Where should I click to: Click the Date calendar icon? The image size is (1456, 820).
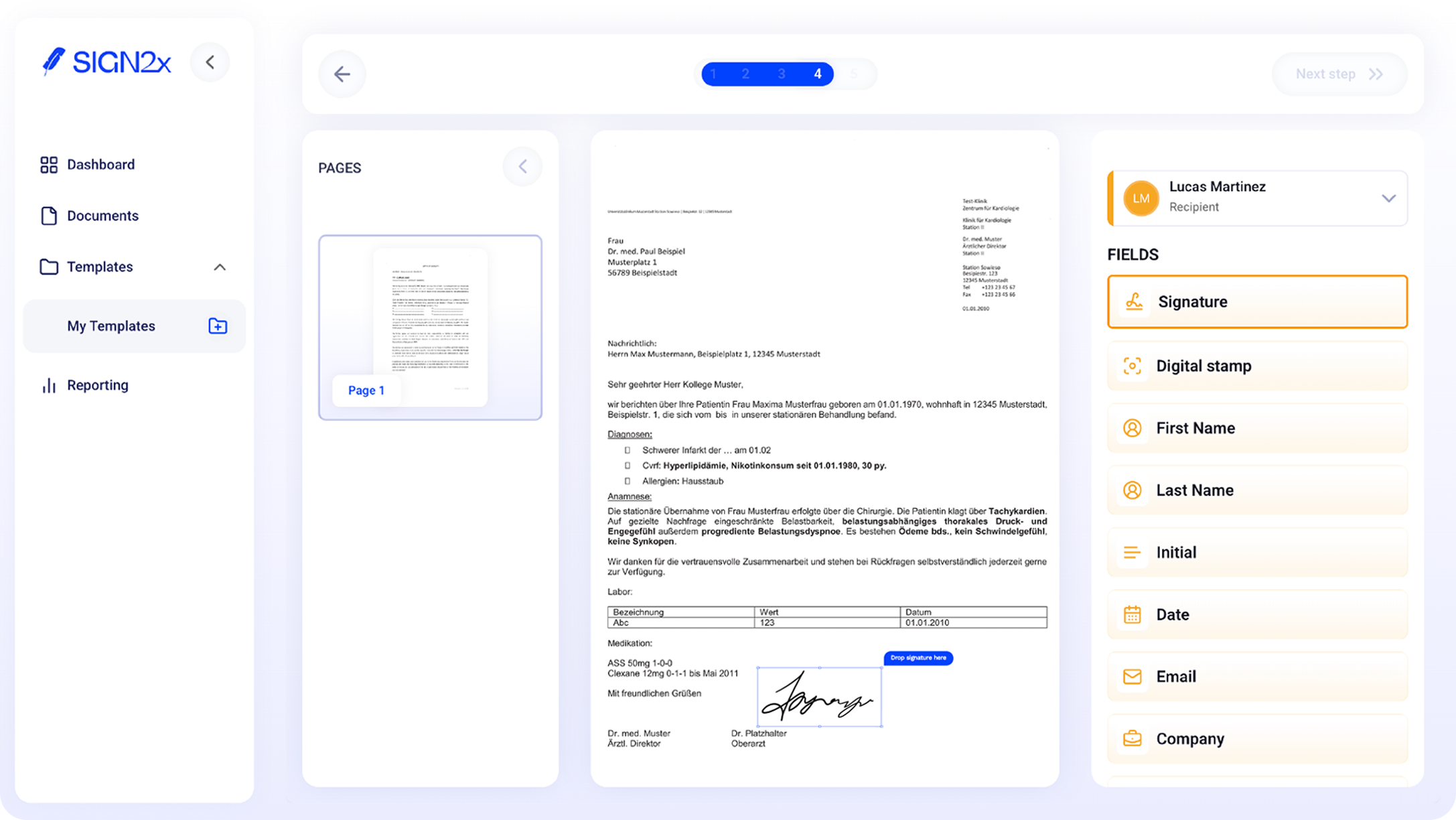click(1132, 614)
